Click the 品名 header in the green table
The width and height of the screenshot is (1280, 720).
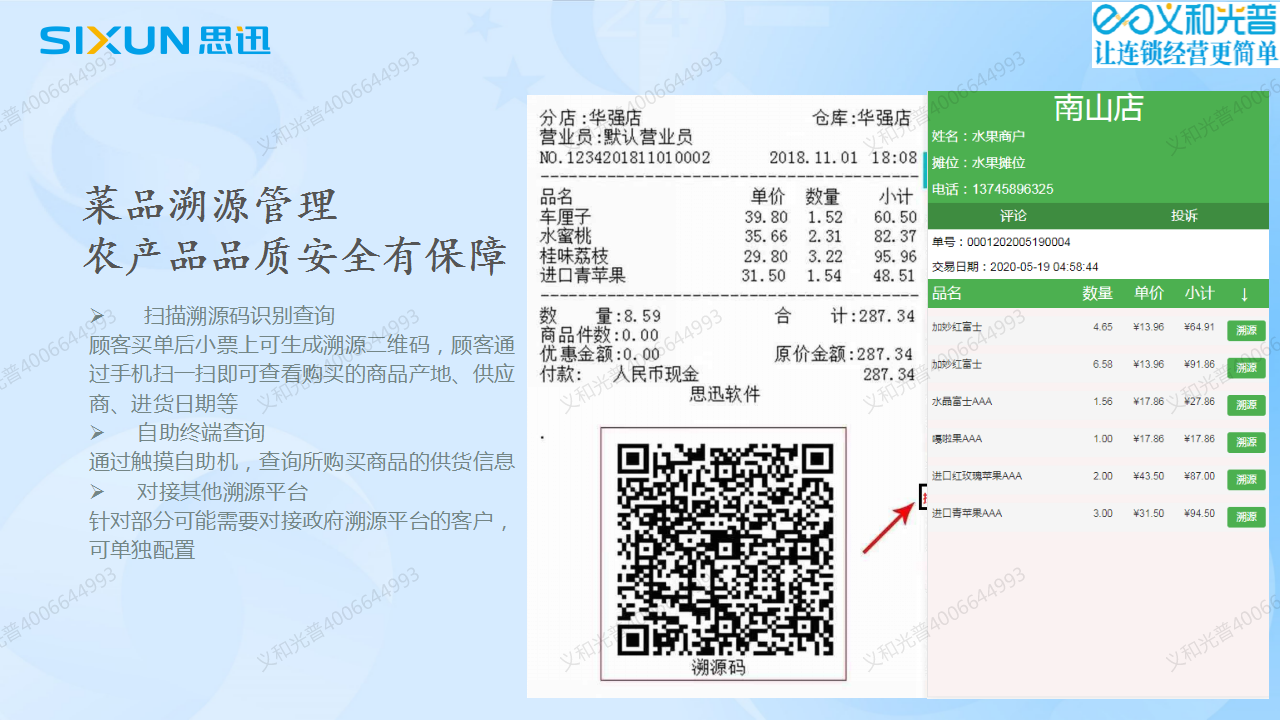(947, 293)
